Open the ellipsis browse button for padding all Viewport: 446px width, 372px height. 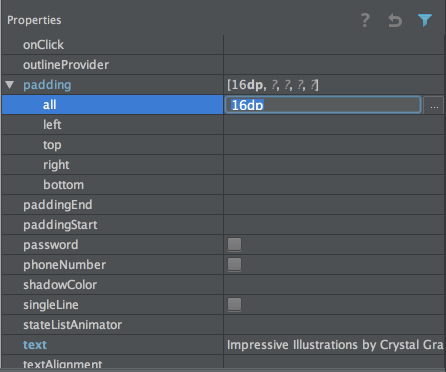(434, 105)
